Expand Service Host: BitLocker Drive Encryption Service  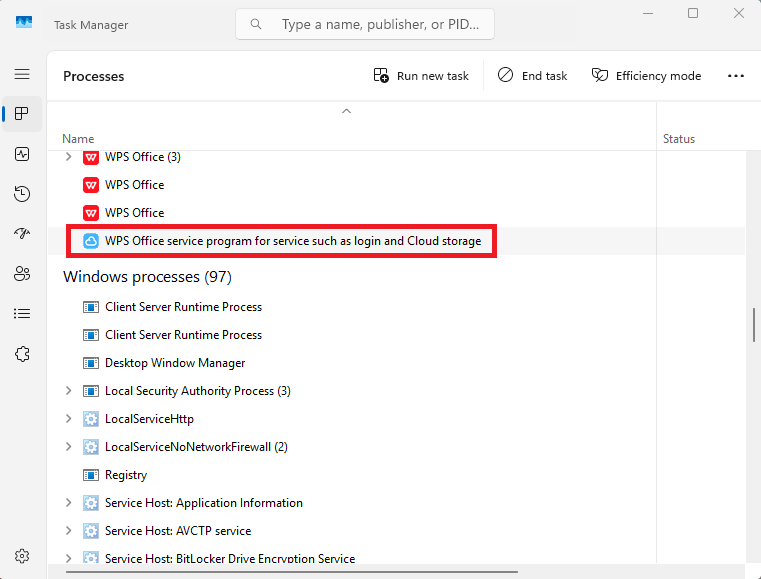coord(68,558)
